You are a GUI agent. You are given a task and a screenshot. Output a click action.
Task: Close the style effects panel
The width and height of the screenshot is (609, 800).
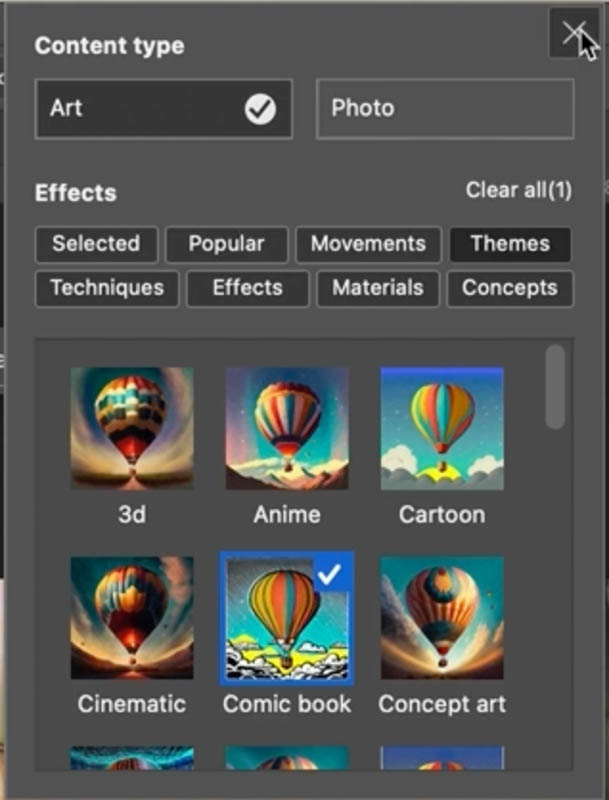click(x=574, y=34)
